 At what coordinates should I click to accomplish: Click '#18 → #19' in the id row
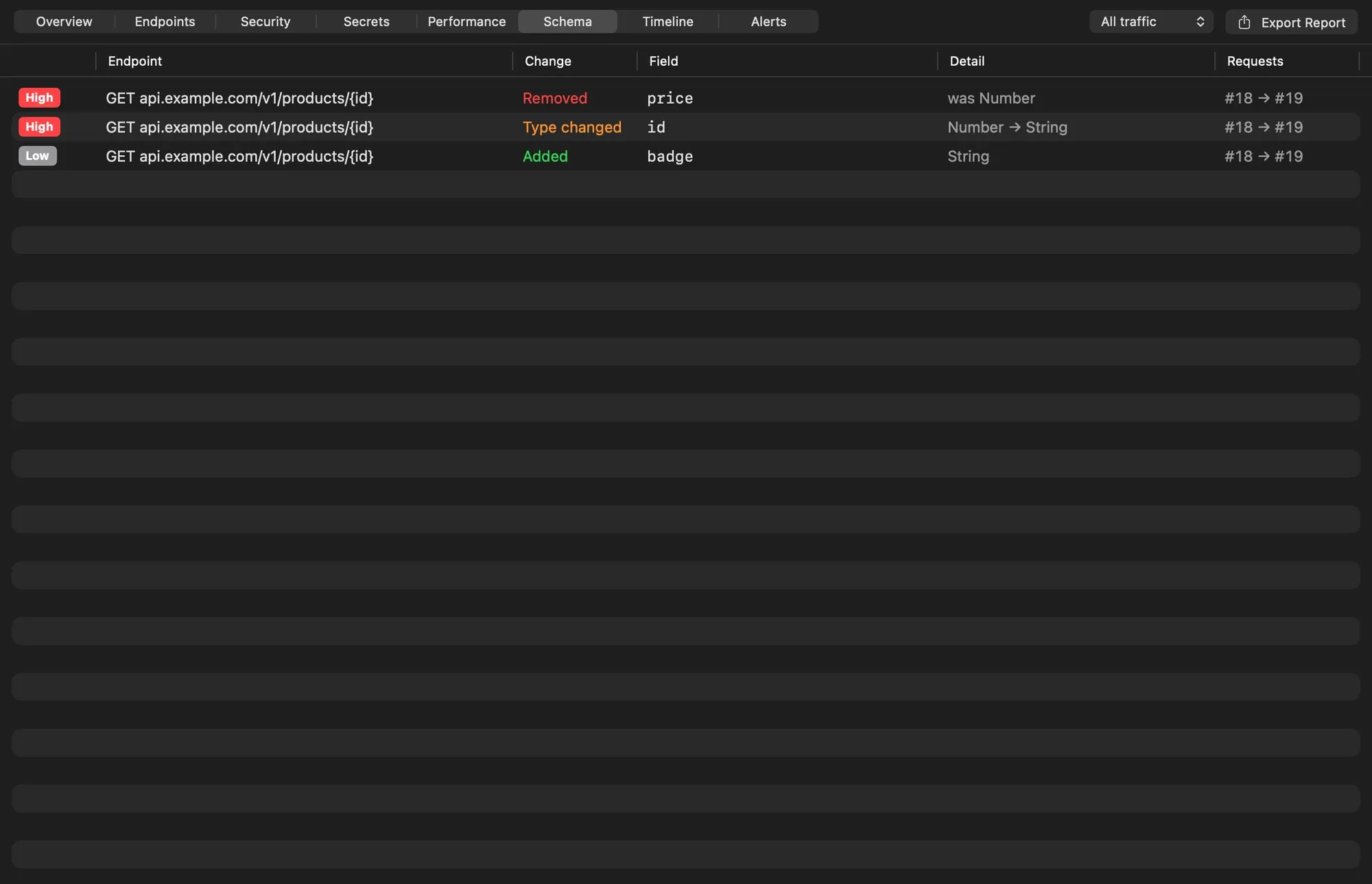coord(1264,127)
